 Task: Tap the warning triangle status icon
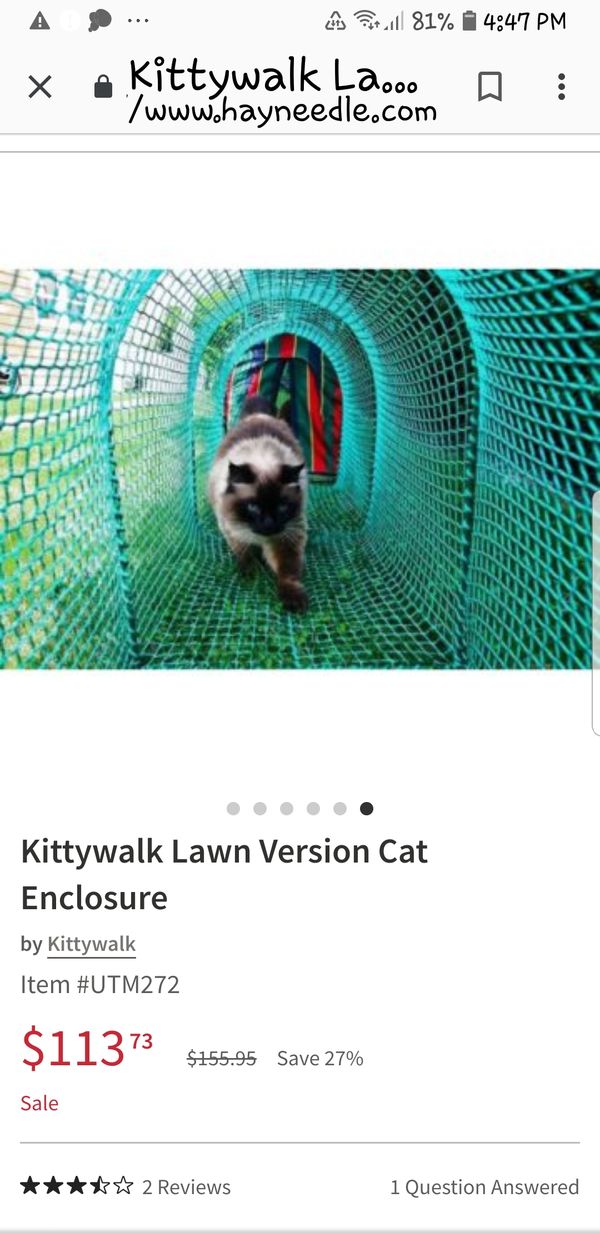pyautogui.click(x=40, y=21)
